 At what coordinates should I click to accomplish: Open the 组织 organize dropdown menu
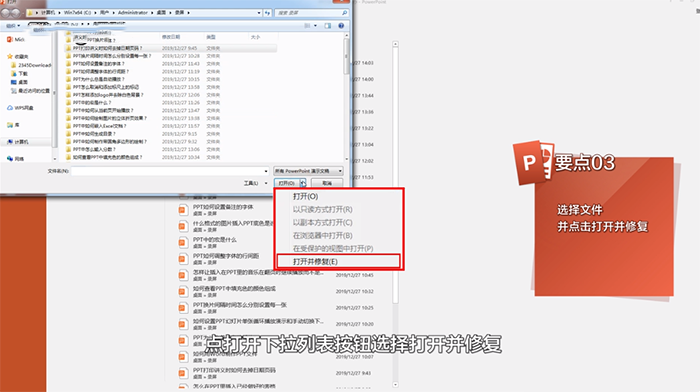pyautogui.click(x=13, y=26)
